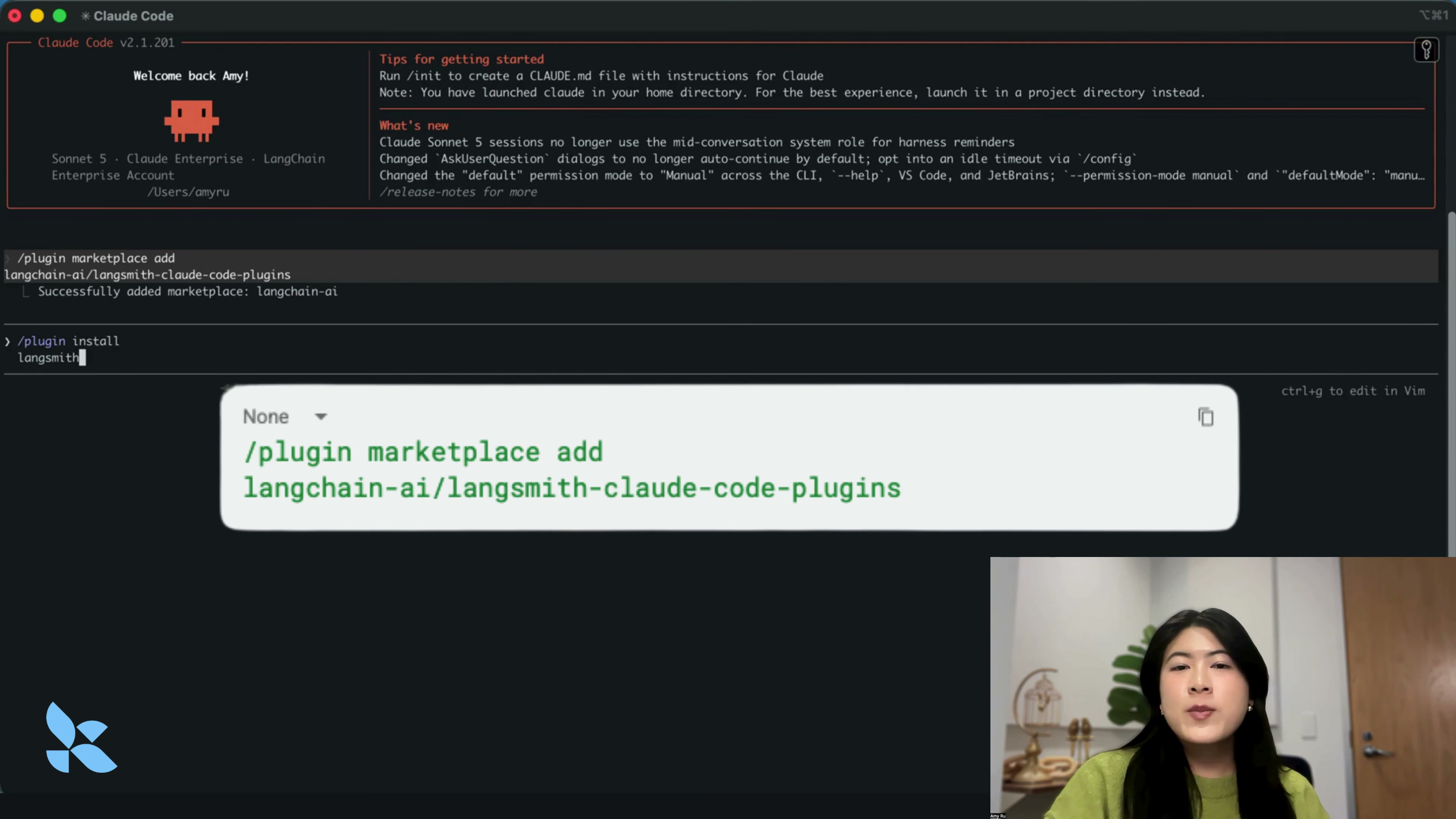Click the prompt chevron before /plugin install
The width and height of the screenshot is (1456, 819).
[x=7, y=341]
